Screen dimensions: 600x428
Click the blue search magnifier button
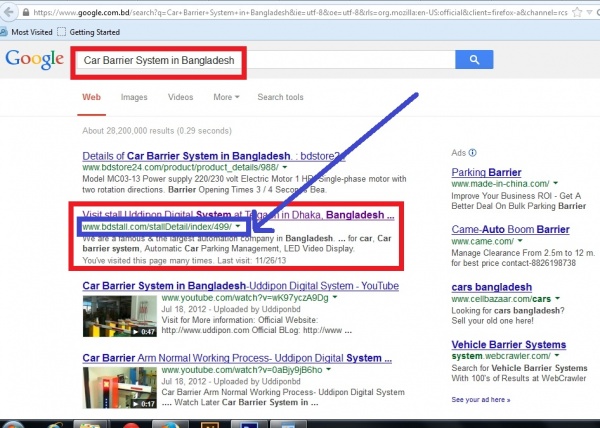[474, 59]
